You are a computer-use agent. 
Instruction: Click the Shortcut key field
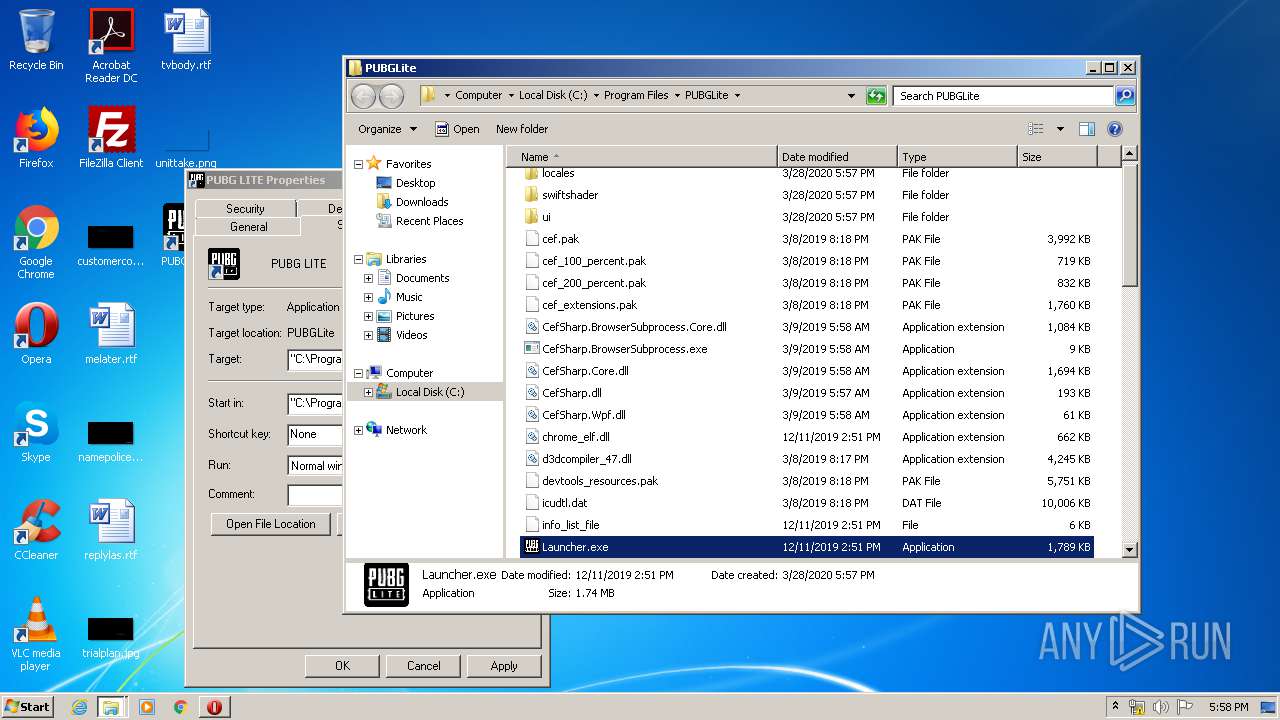[315, 435]
